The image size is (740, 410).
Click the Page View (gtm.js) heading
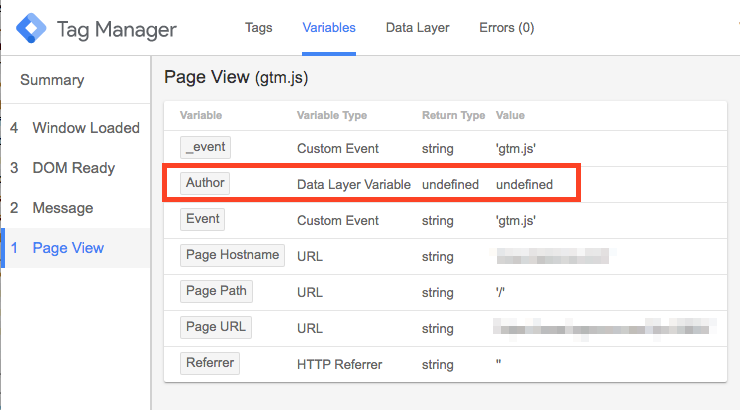point(236,77)
